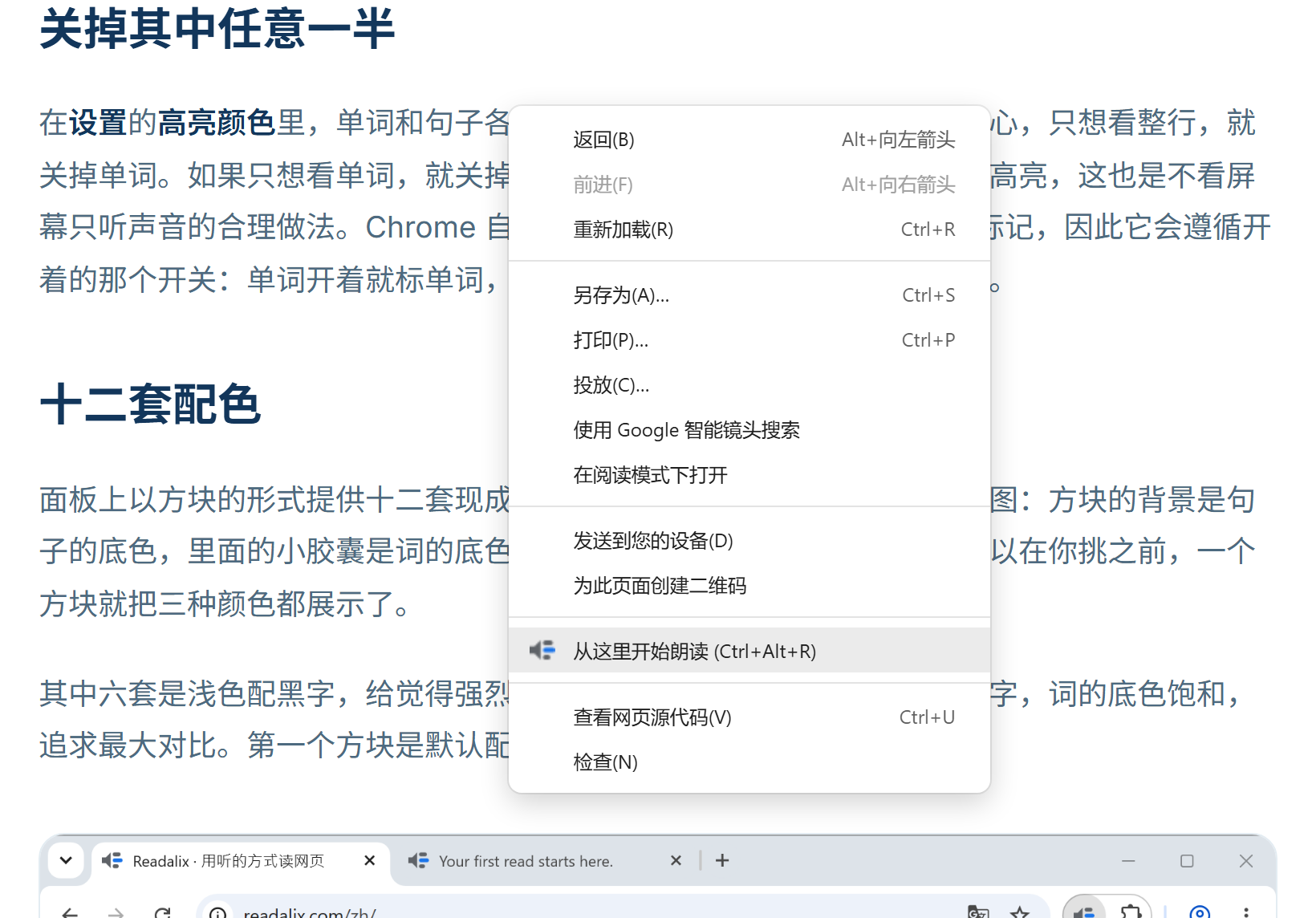
Task: Close the Readalix · 用听的方式读网页 tab
Action: [369, 860]
